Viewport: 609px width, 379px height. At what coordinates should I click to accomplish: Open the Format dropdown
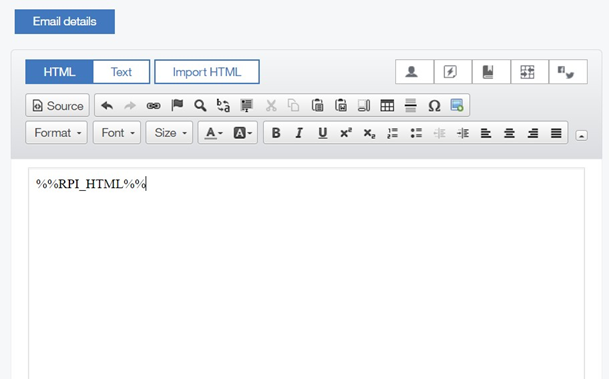tap(57, 133)
